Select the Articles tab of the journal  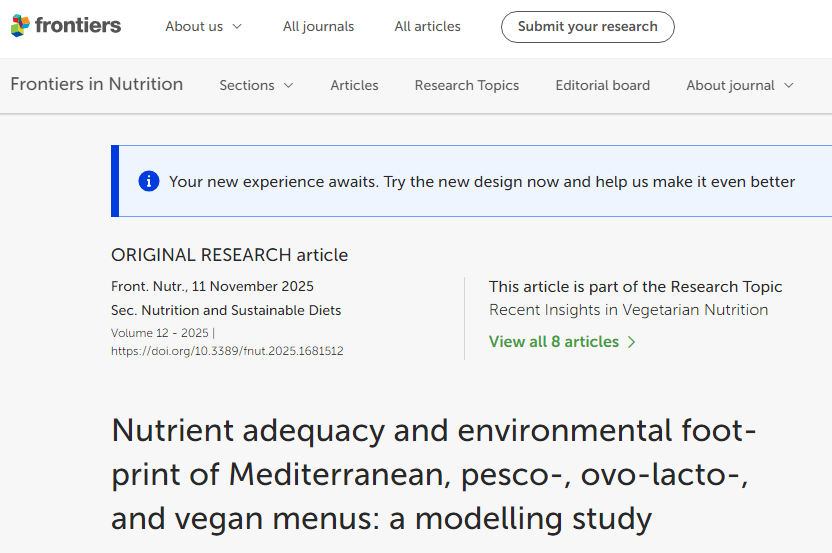354,85
